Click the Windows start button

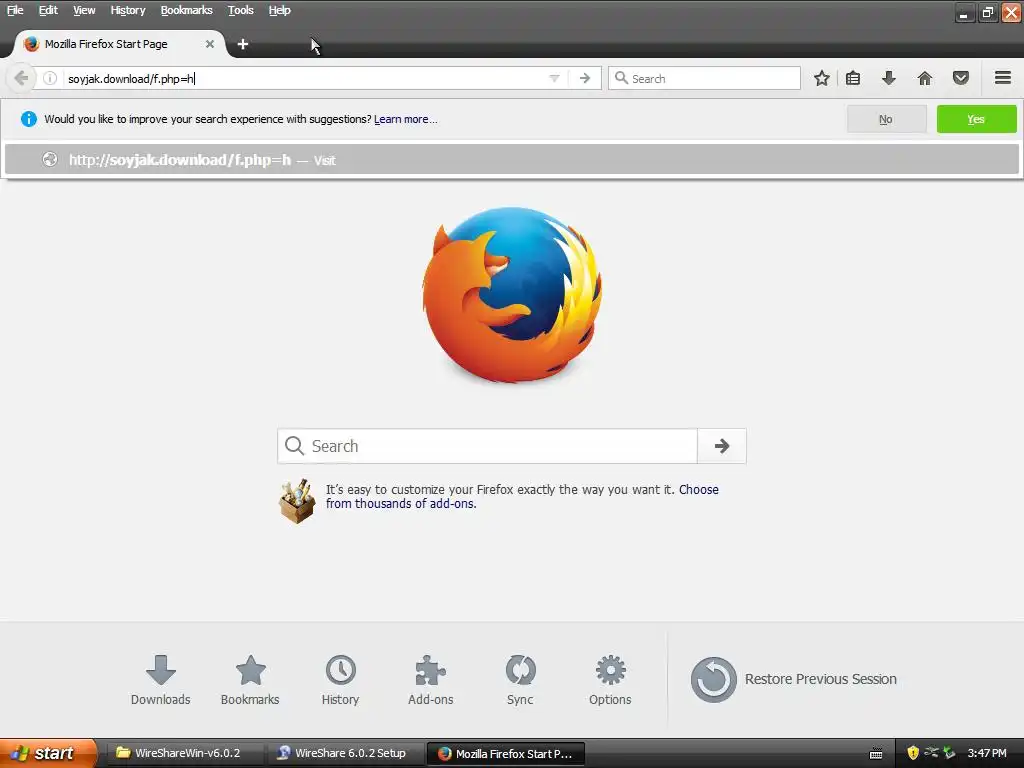click(48, 753)
